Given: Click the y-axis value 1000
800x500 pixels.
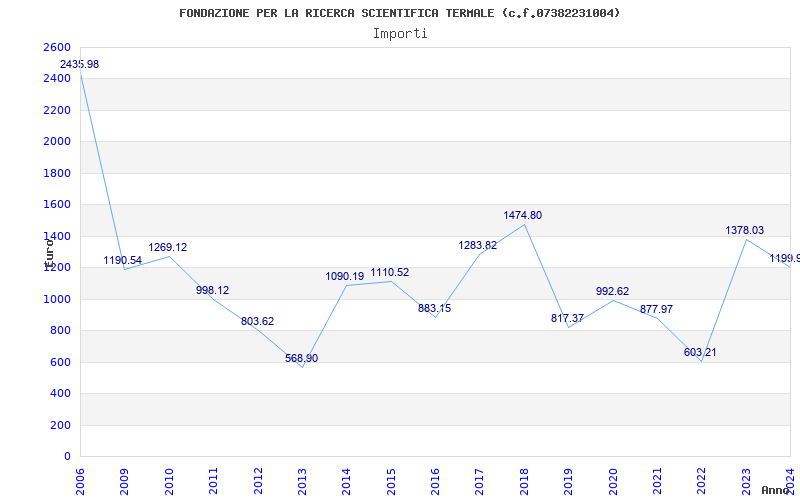Looking at the screenshot, I should [57, 299].
